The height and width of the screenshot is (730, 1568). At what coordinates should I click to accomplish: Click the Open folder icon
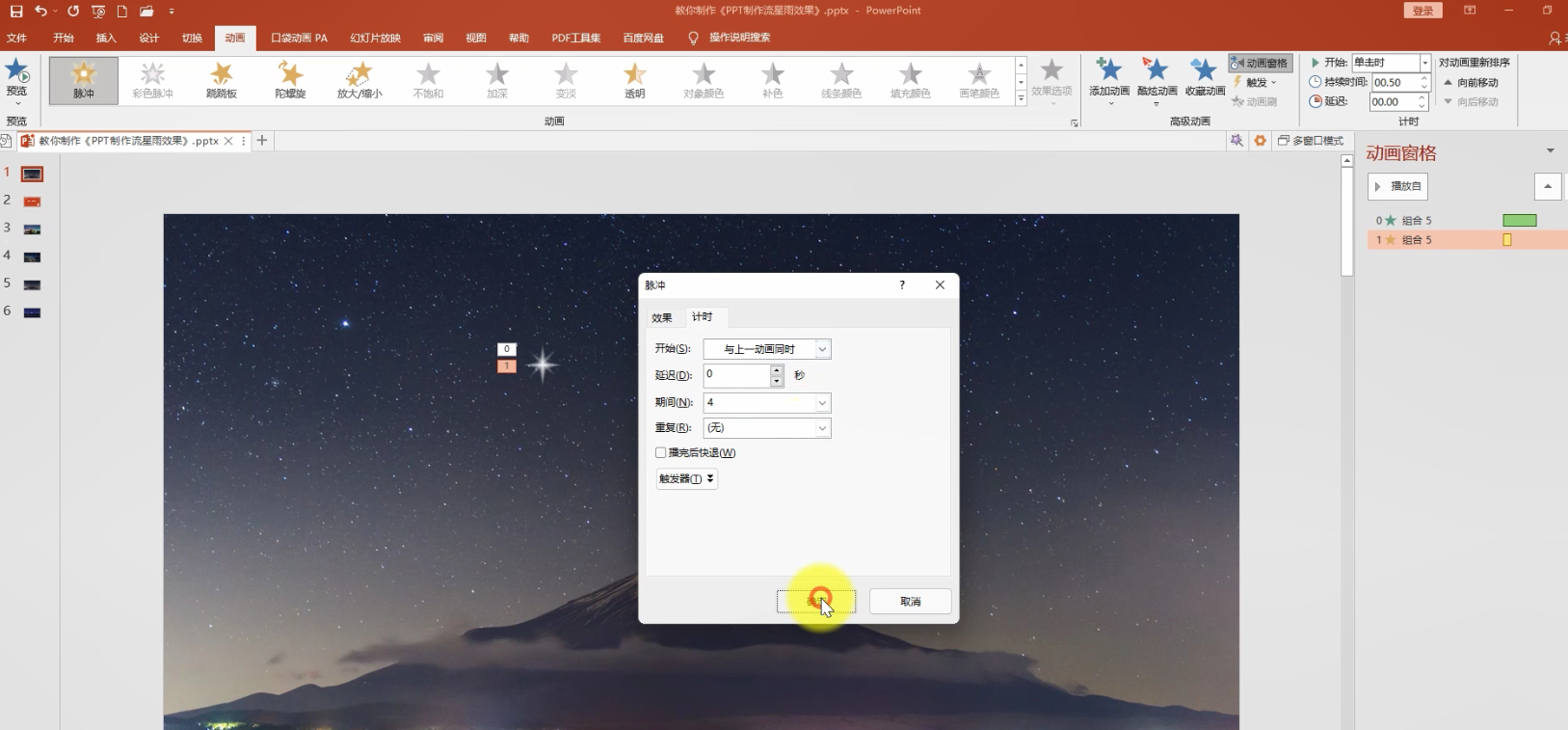146,11
